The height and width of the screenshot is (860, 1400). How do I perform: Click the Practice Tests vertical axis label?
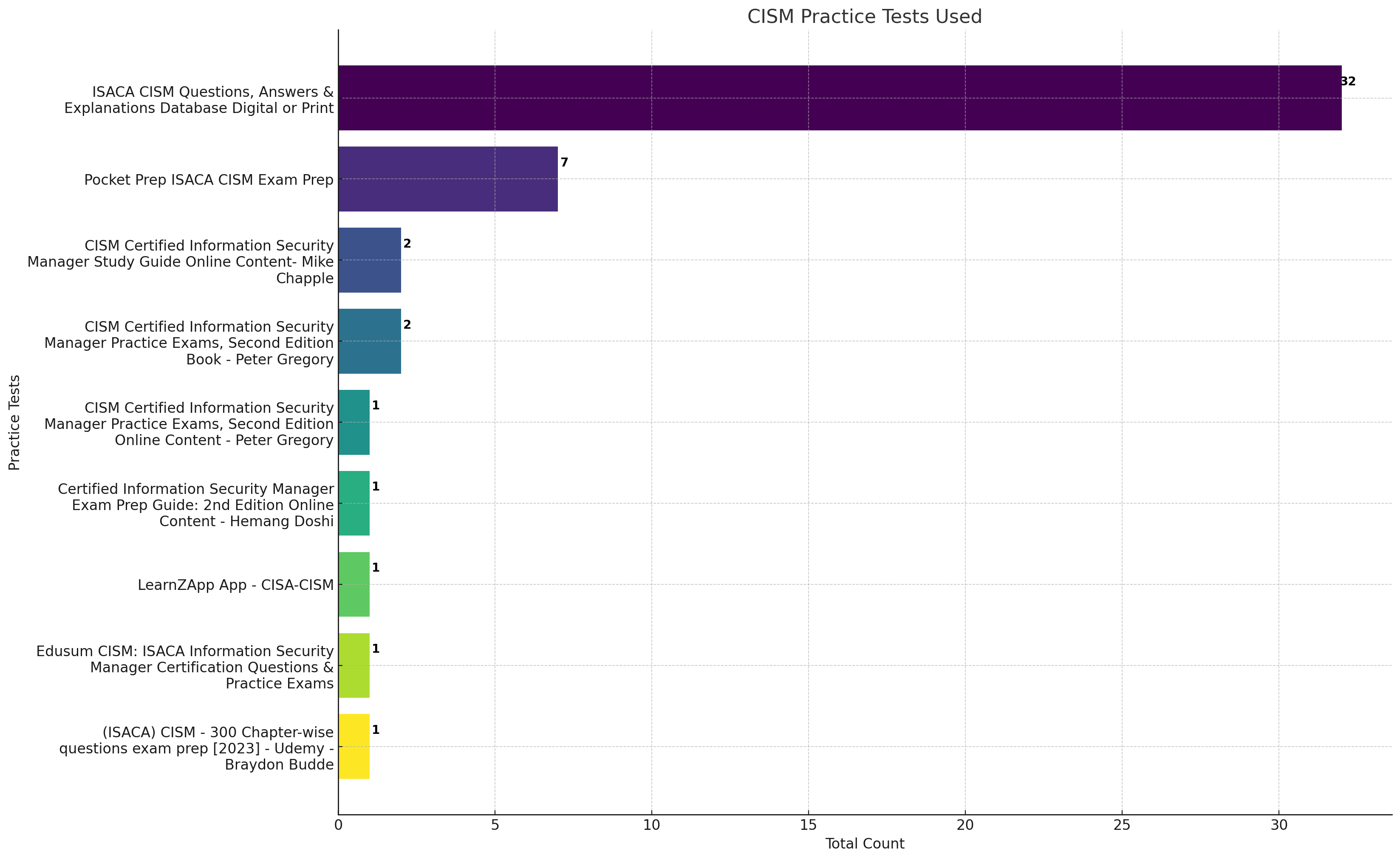[x=14, y=422]
